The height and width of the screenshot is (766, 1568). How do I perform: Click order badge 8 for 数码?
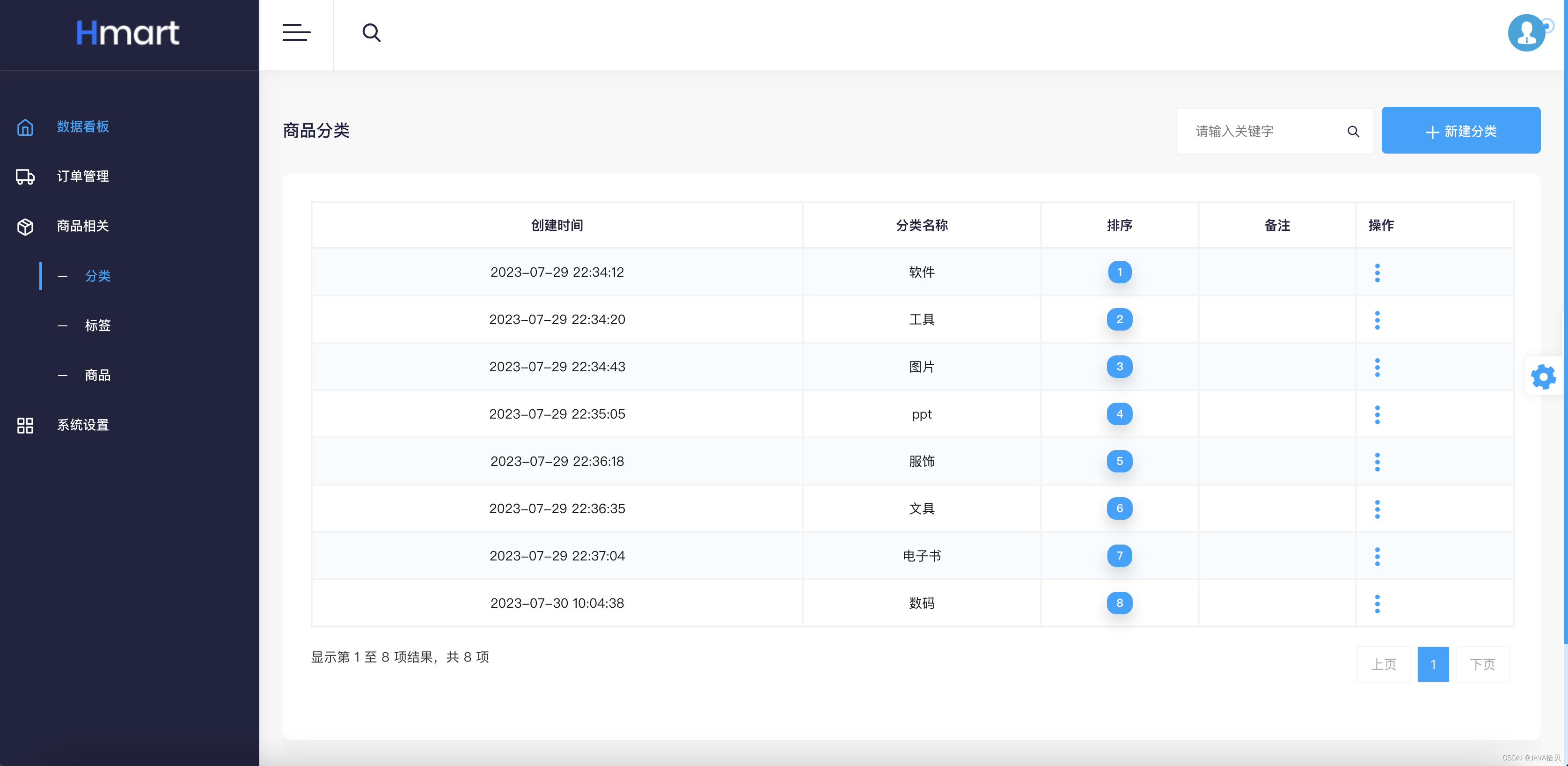1120,603
